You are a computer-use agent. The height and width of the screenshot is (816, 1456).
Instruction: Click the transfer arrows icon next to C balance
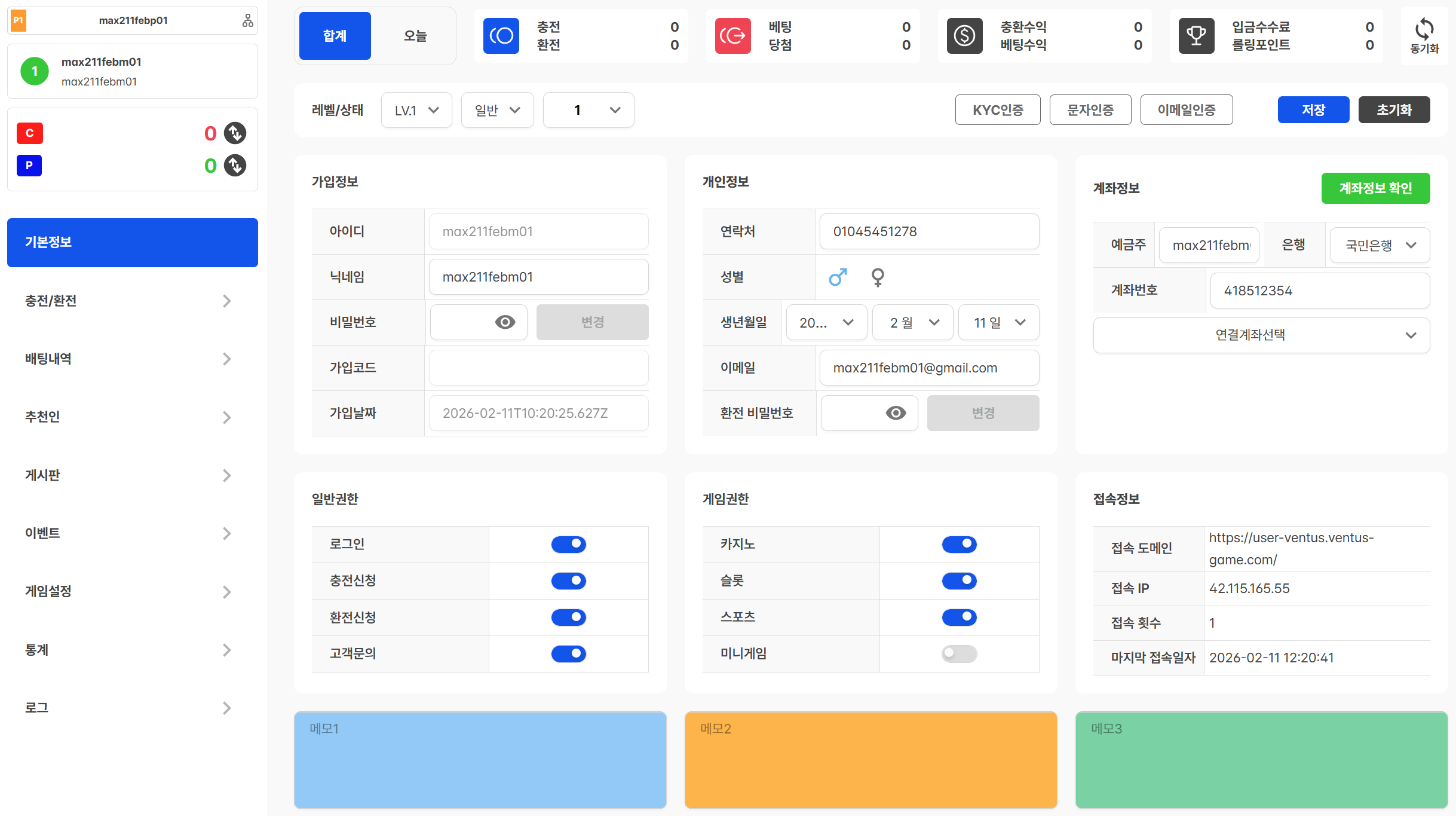click(x=235, y=133)
